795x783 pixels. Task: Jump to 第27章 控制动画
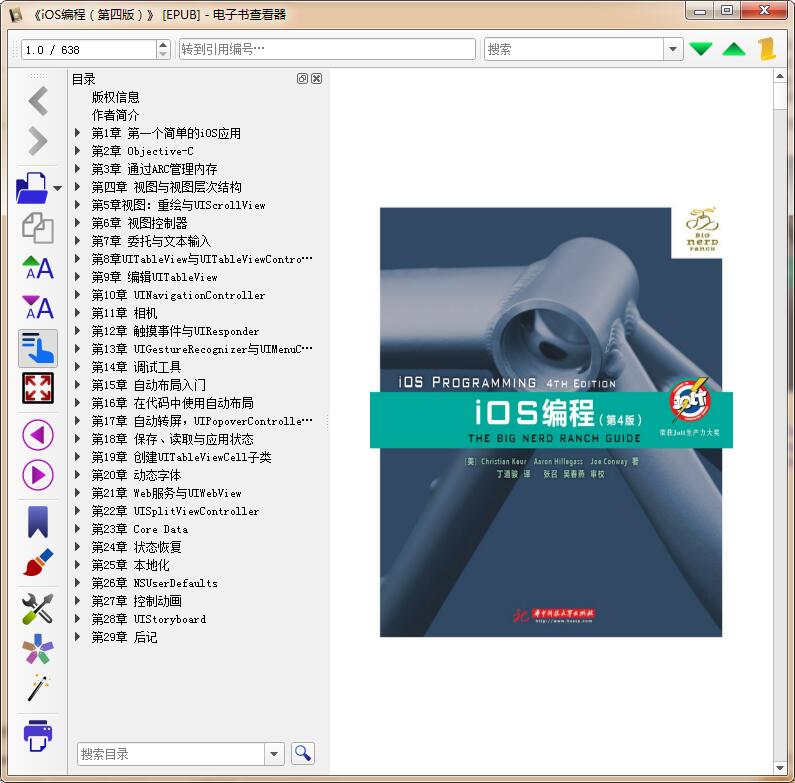pos(136,601)
